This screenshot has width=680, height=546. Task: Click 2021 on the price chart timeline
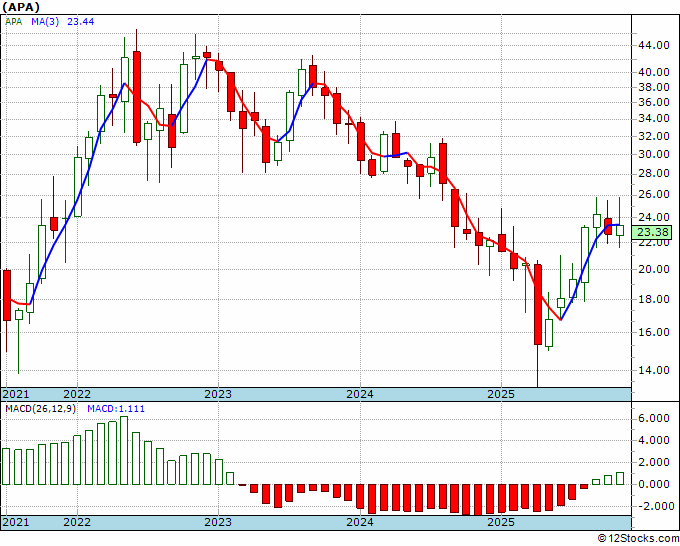click(16, 394)
